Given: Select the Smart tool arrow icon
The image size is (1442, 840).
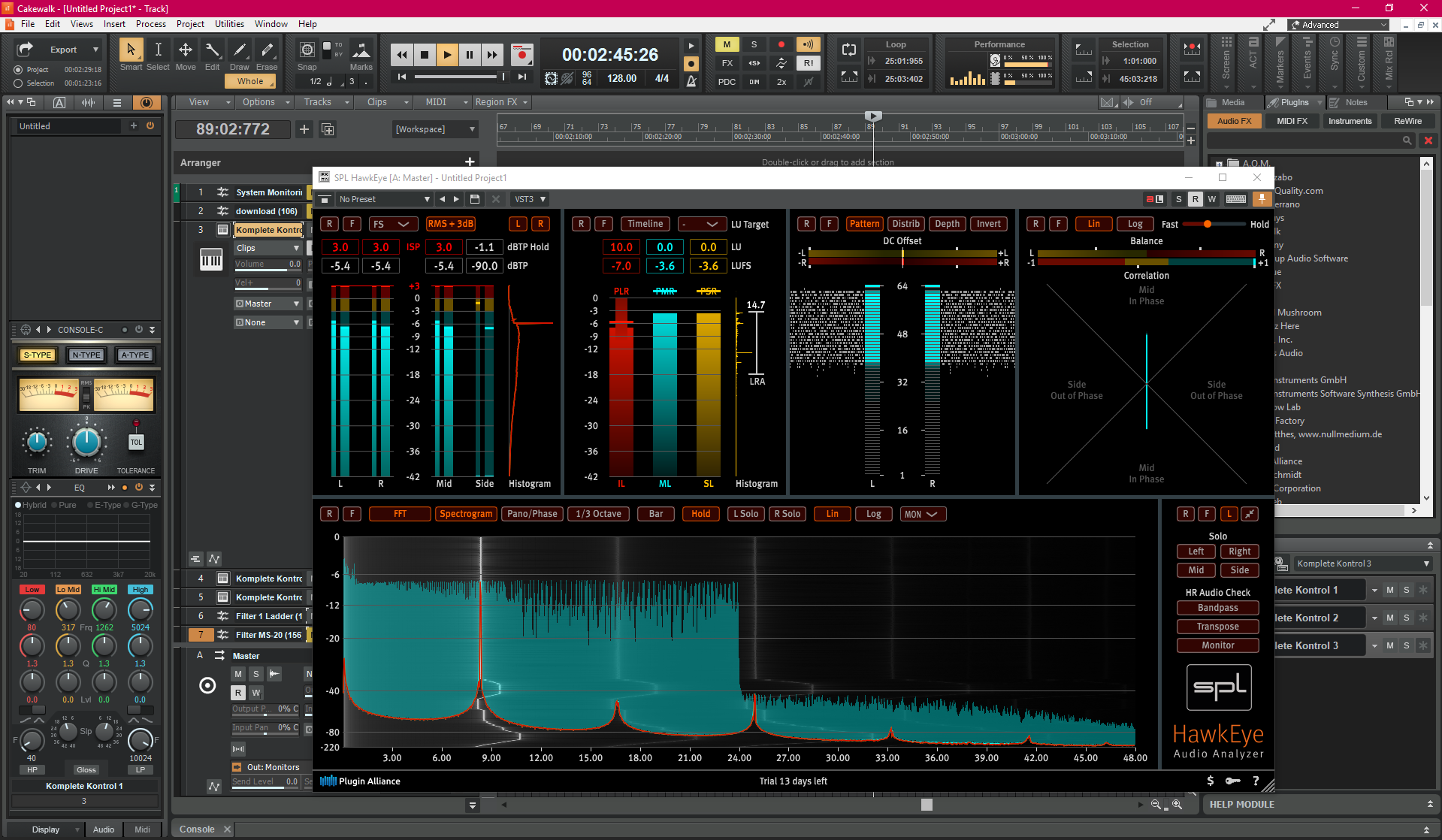Looking at the screenshot, I should point(131,50).
